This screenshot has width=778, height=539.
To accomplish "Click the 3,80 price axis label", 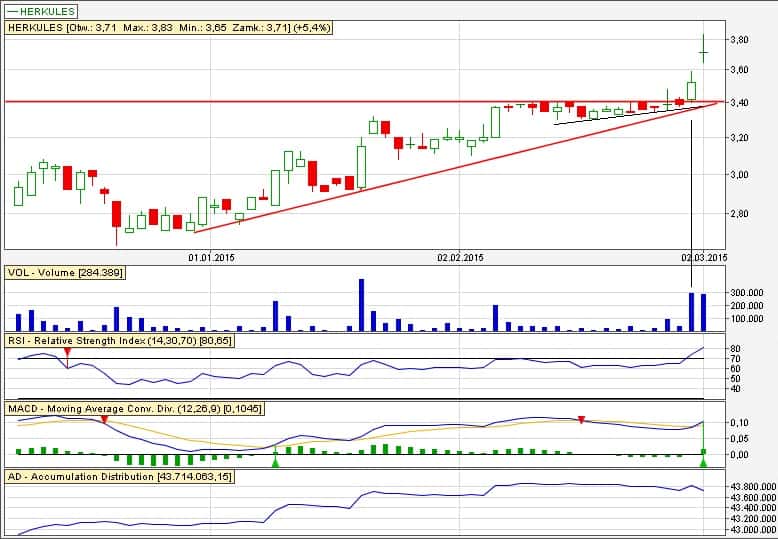I will [740, 40].
